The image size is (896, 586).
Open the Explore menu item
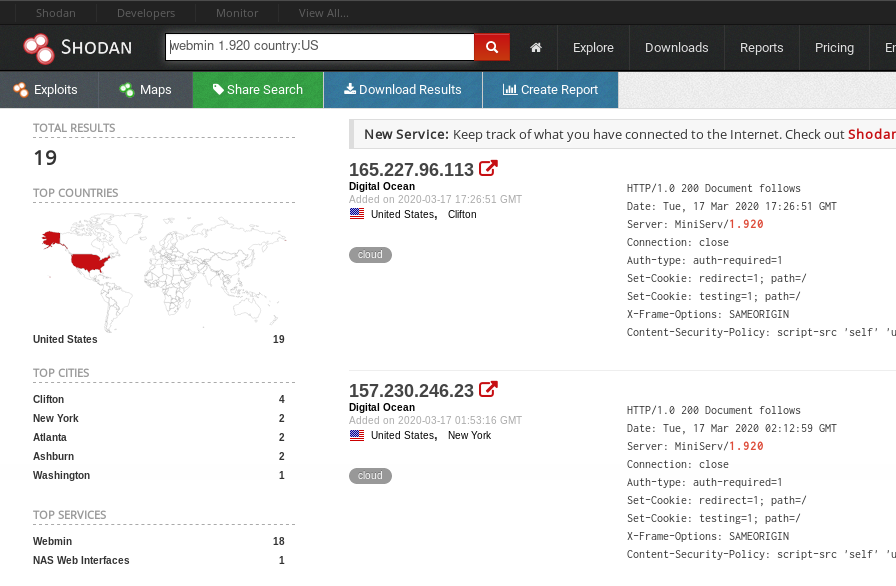[593, 47]
